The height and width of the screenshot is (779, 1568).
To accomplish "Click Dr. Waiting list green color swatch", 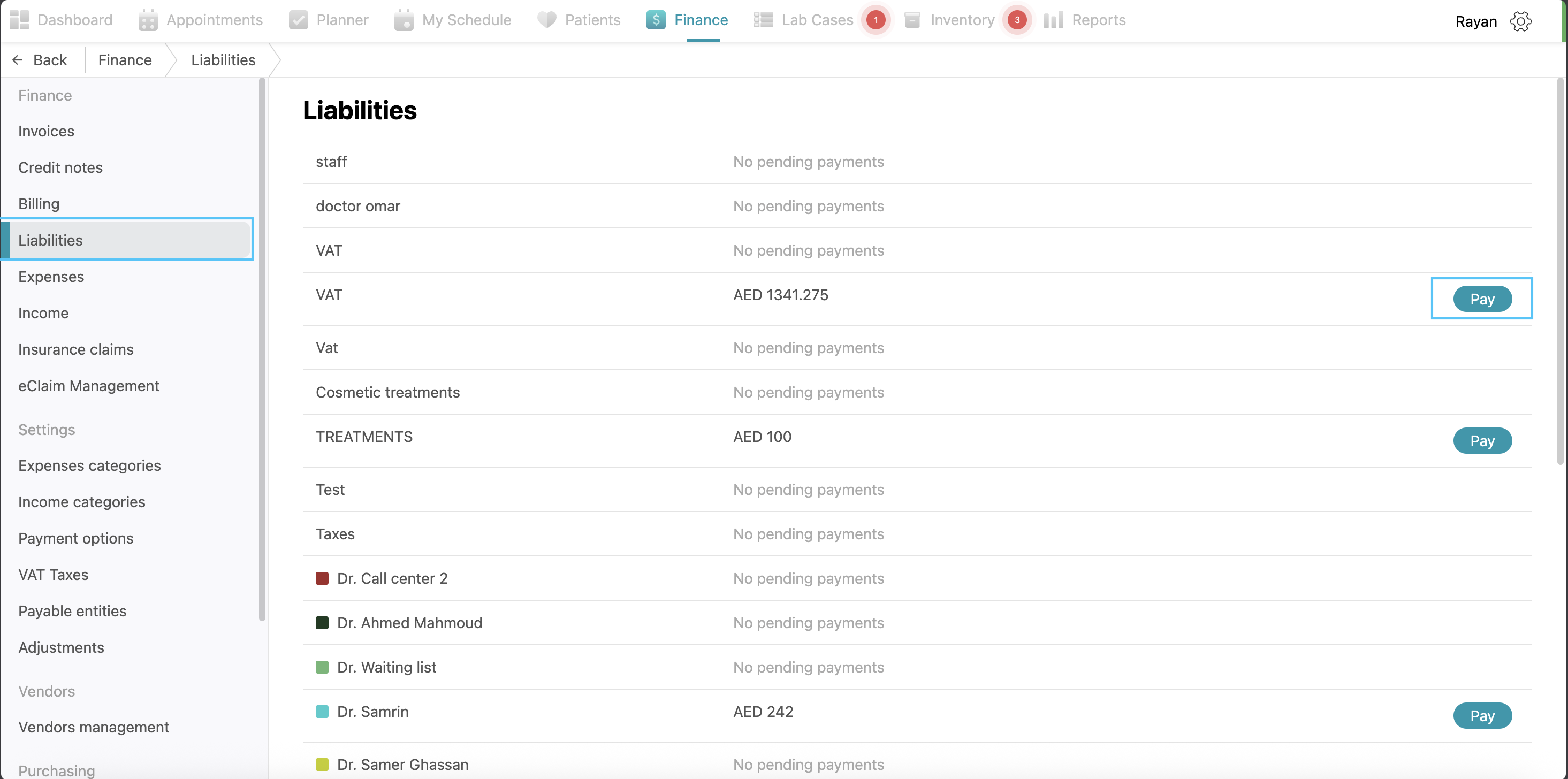I will tap(322, 667).
